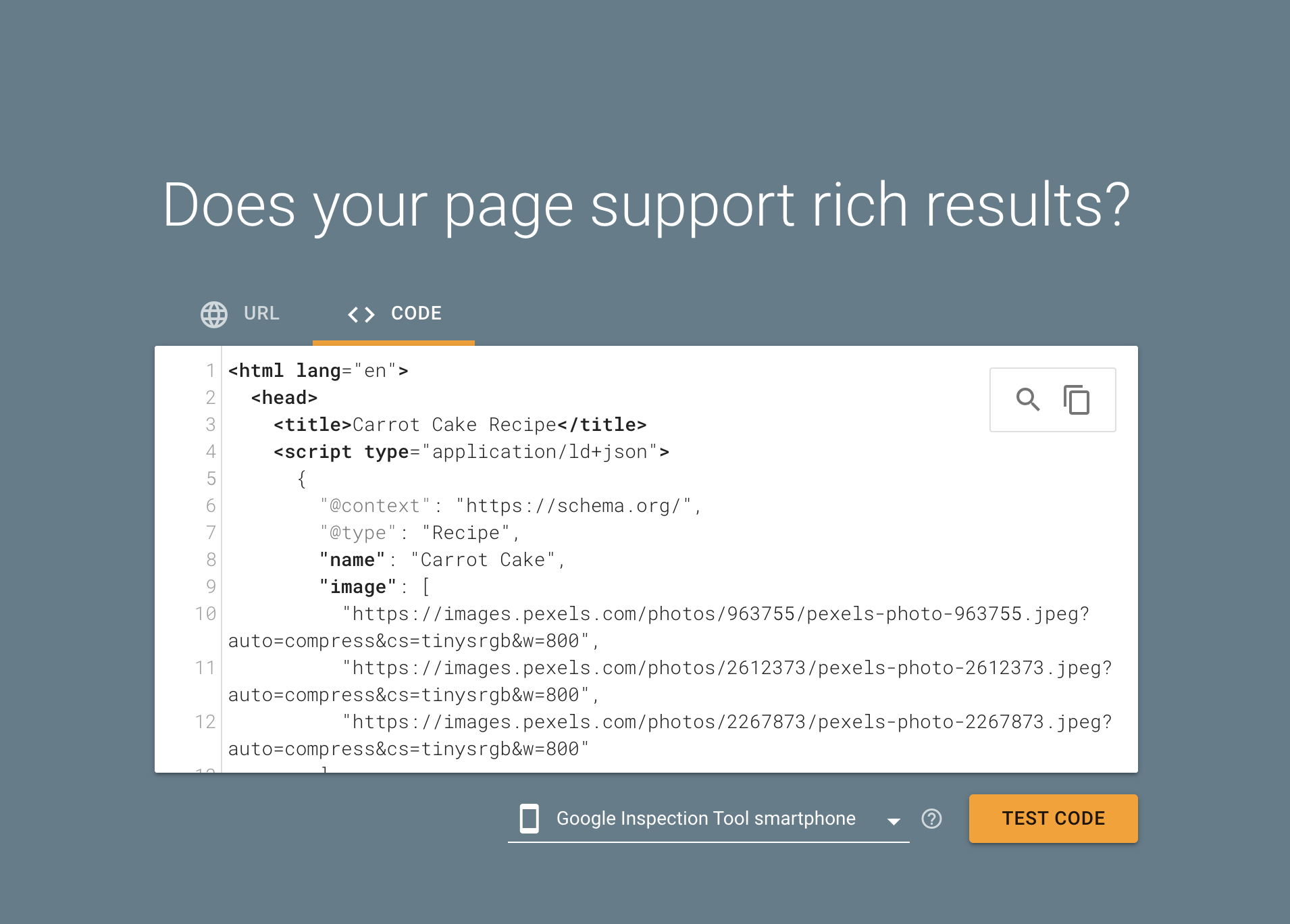The image size is (1290, 924).
Task: Click the @context schema.org line
Action: click(511, 506)
